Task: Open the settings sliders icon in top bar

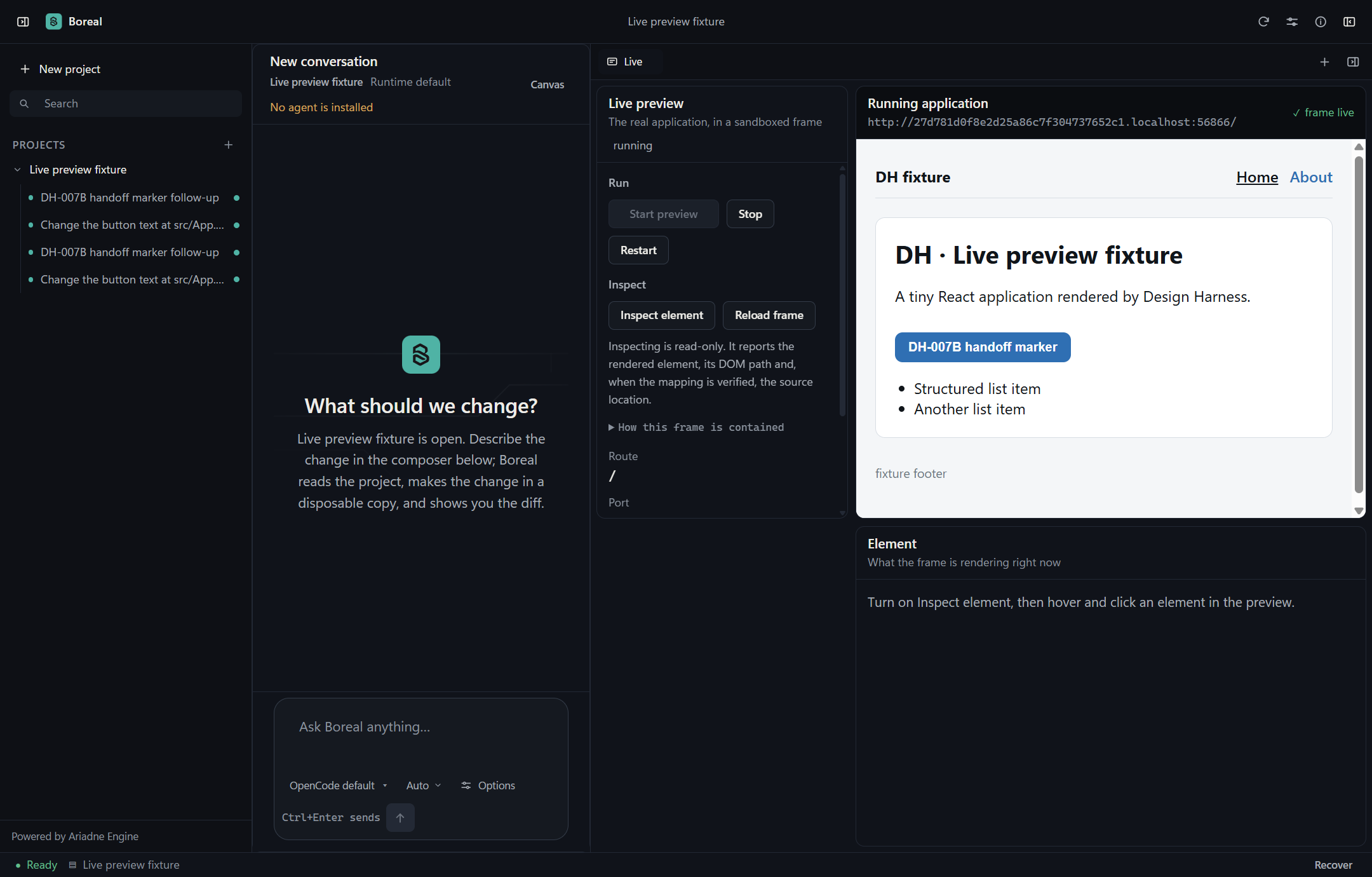Action: coord(1292,22)
